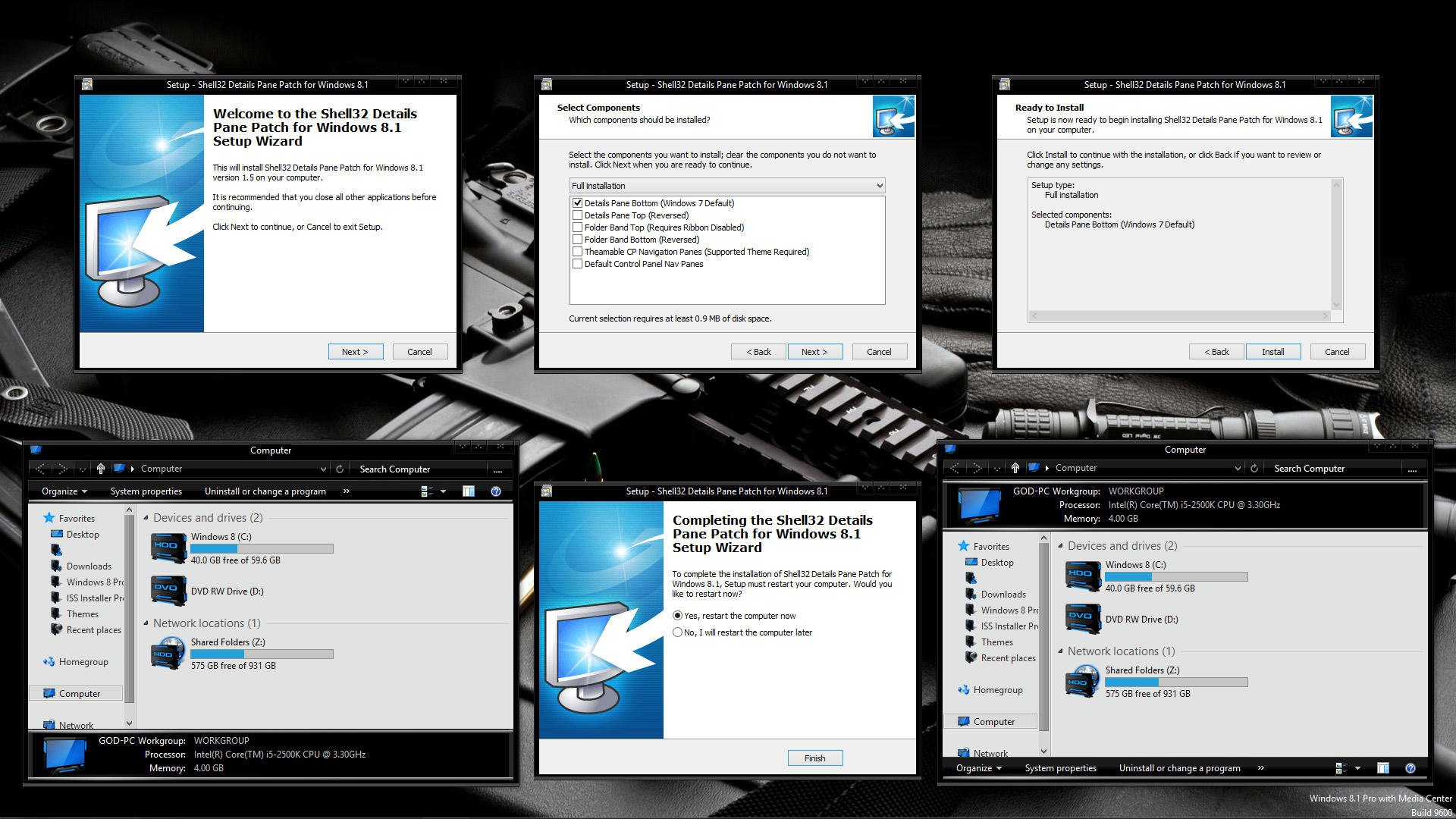The image size is (1456, 819).
Task: Click the Up arrow in left Computer window
Action: [x=100, y=469]
